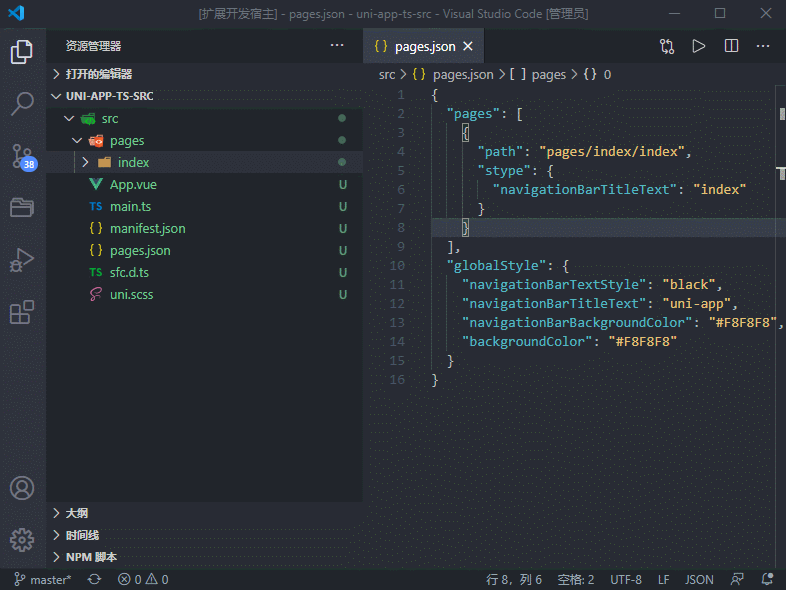Split the editor to the right
This screenshot has height=590, width=786.
point(731,46)
